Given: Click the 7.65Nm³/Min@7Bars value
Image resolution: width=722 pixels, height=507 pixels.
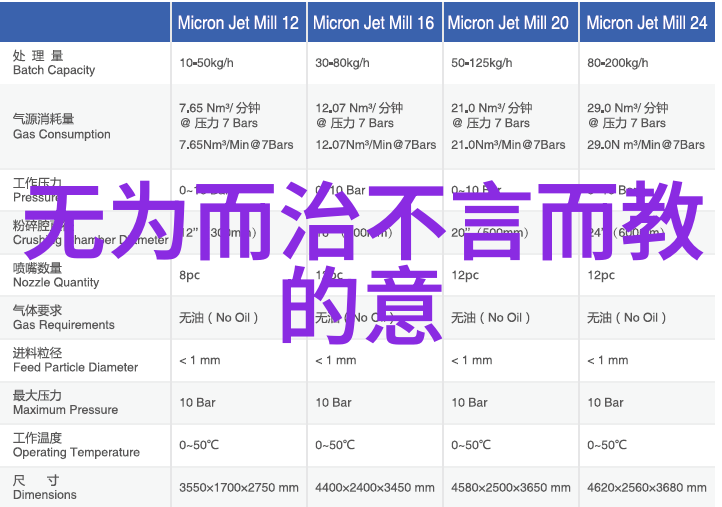Looking at the screenshot, I should point(236,145).
